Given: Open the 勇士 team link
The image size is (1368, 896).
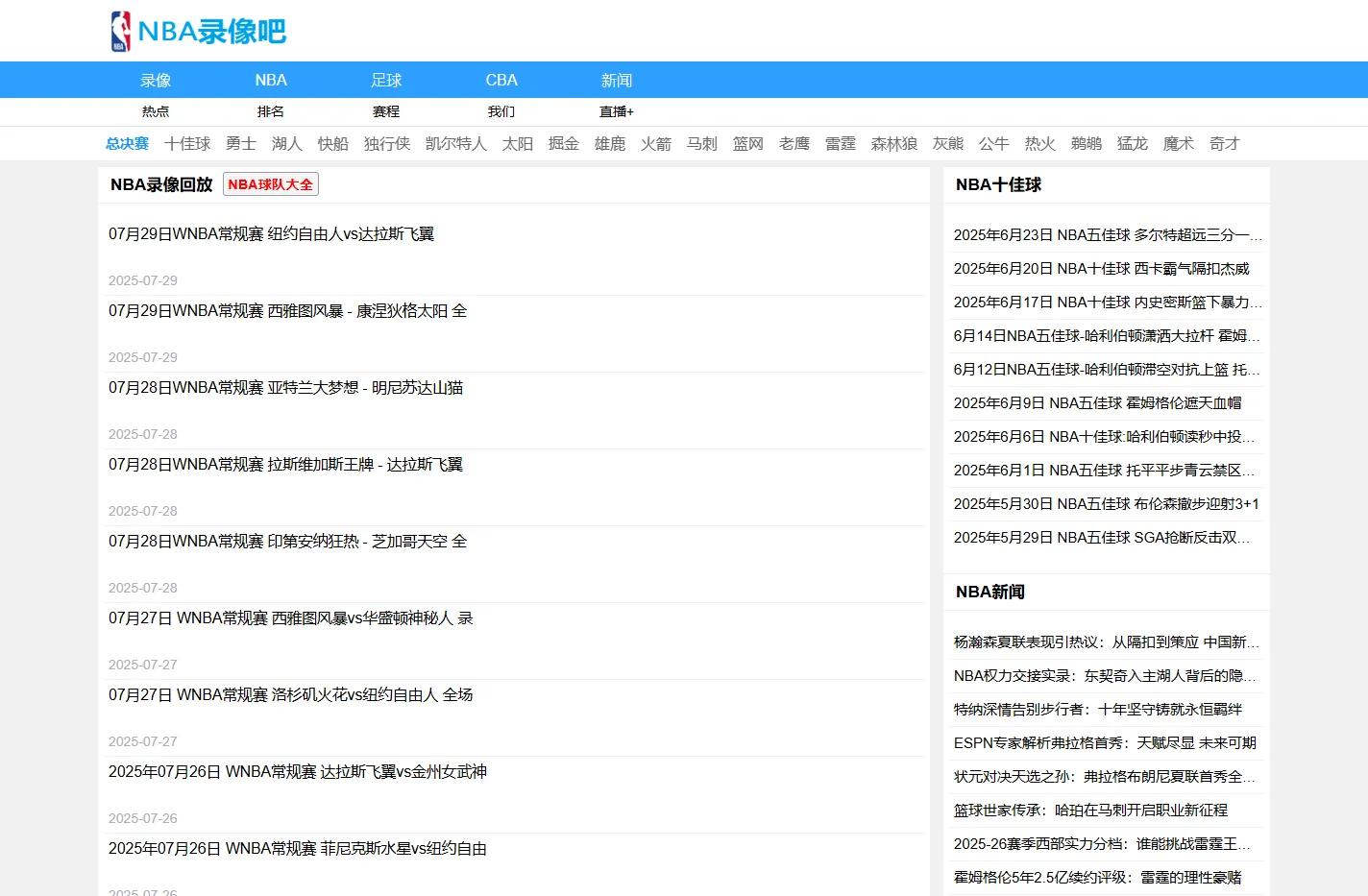Looking at the screenshot, I should coord(241,144).
